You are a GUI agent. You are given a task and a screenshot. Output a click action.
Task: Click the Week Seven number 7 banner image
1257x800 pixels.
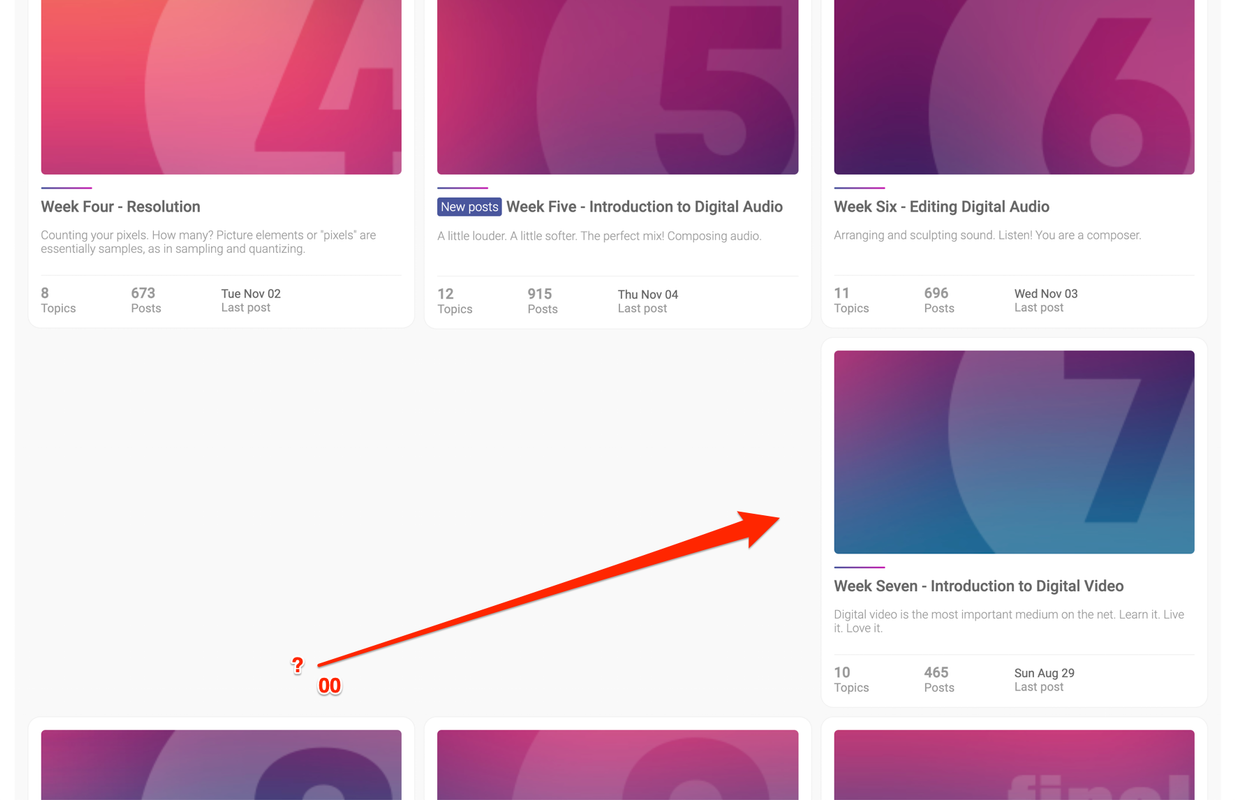tap(1014, 452)
